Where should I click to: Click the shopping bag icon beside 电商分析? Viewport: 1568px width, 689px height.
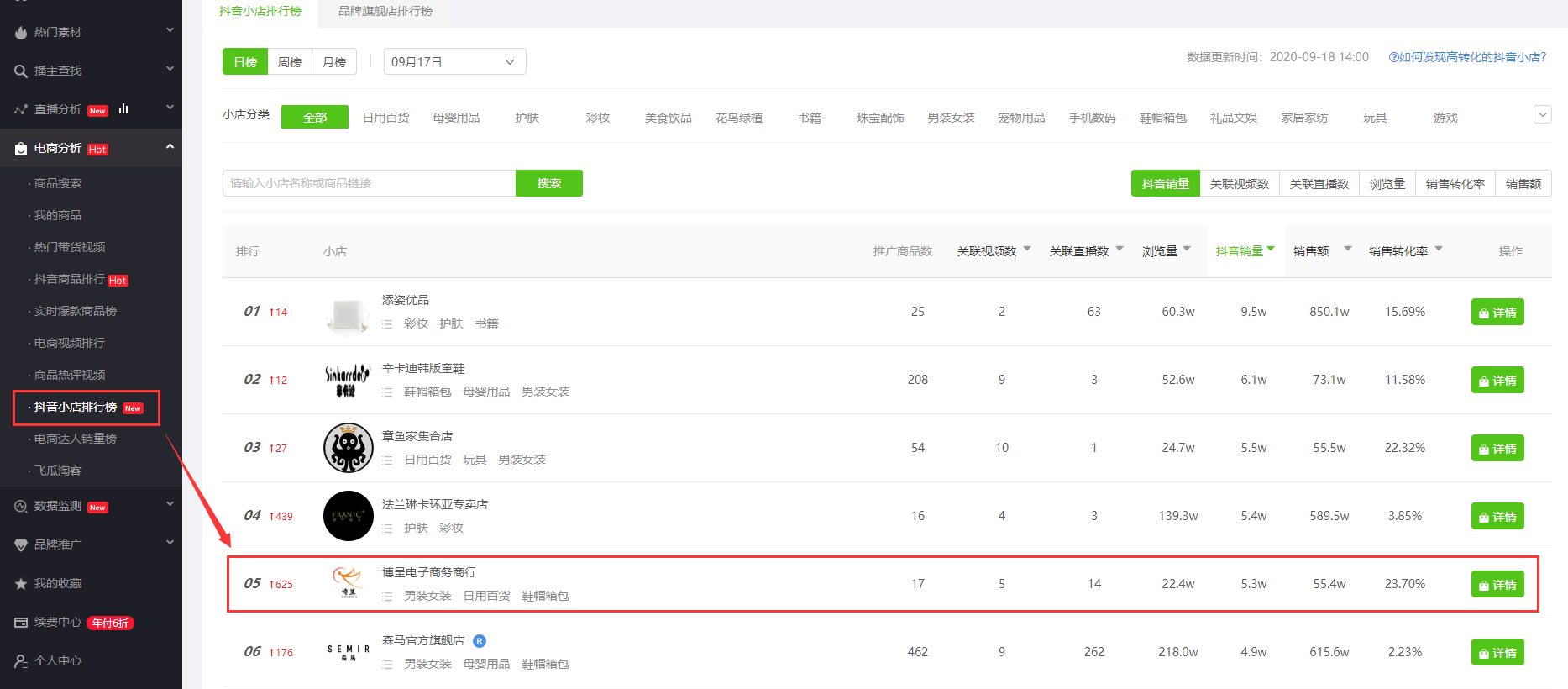point(21,149)
